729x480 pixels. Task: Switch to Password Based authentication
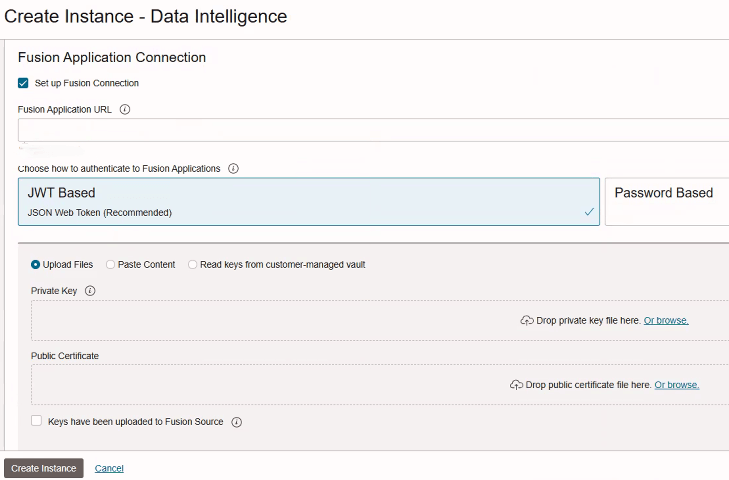point(666,202)
